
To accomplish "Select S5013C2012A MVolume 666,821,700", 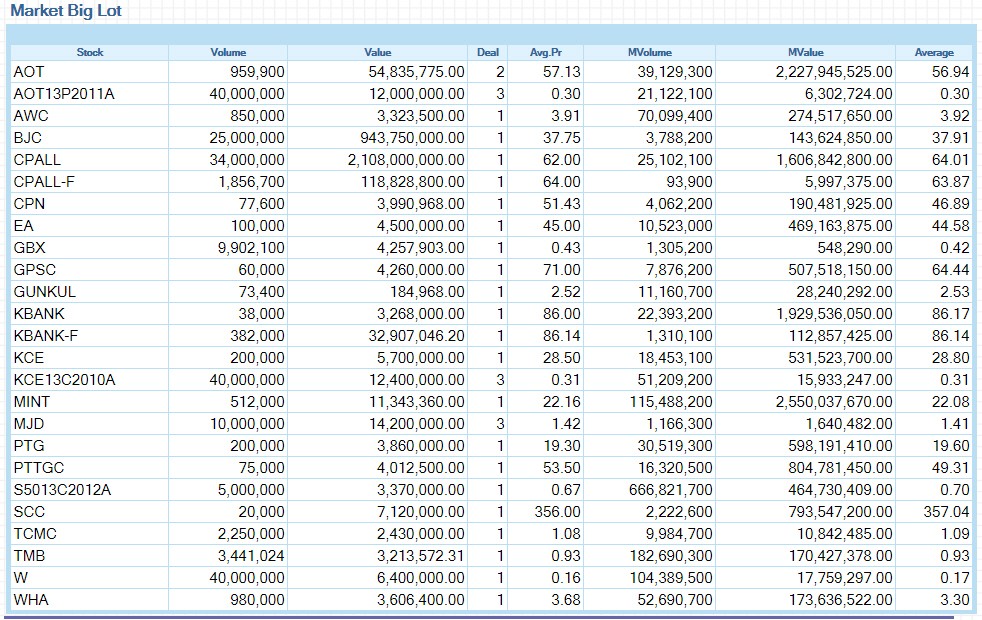I will [671, 490].
